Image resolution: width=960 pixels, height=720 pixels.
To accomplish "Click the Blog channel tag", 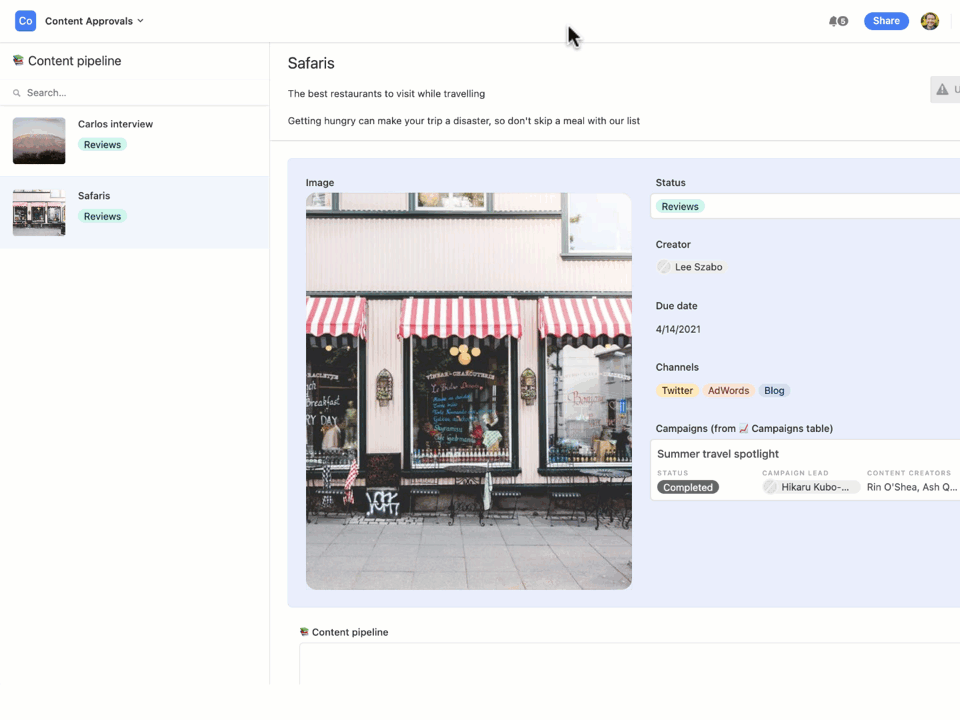I will click(x=774, y=391).
